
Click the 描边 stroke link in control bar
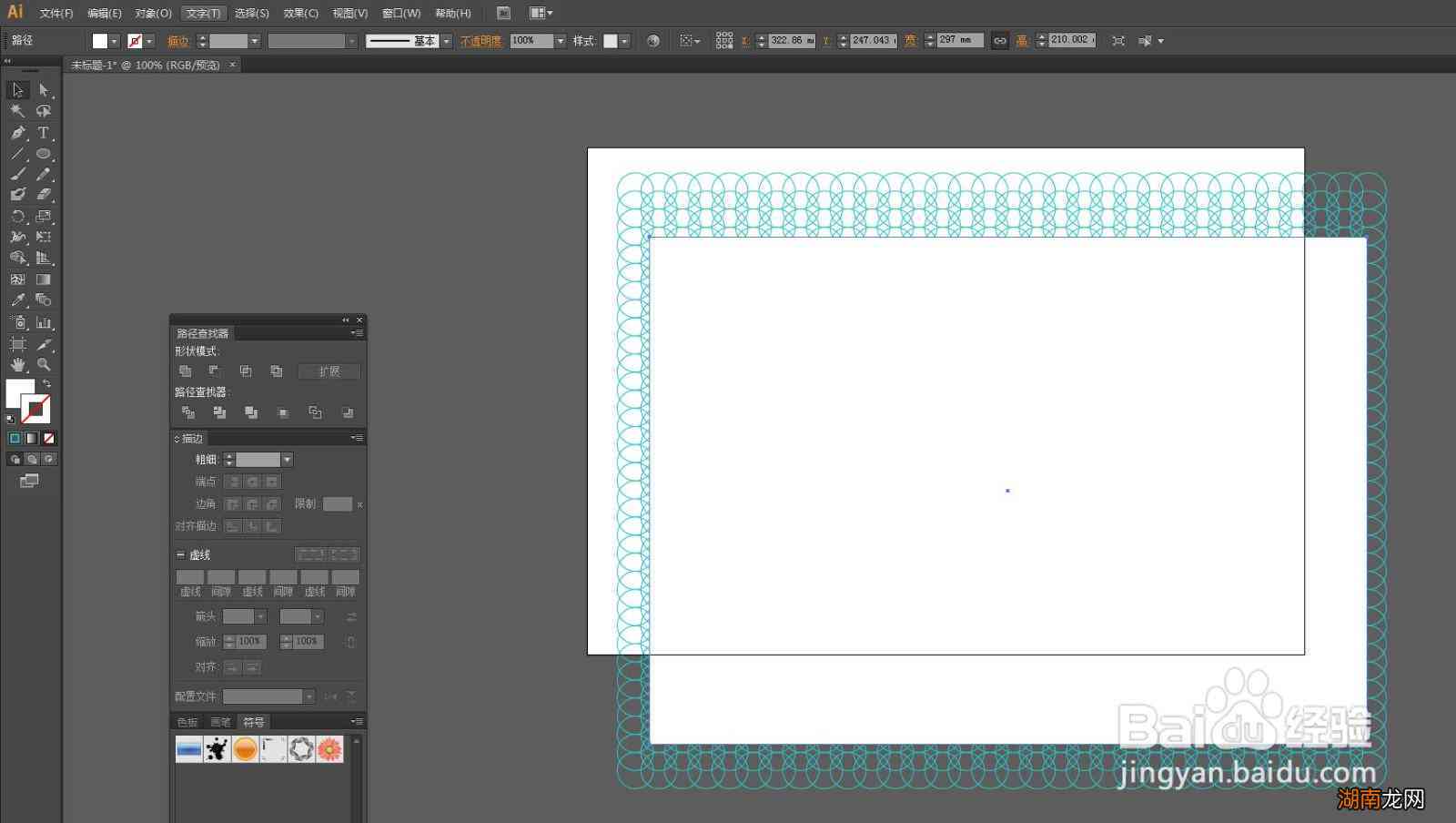pos(178,41)
